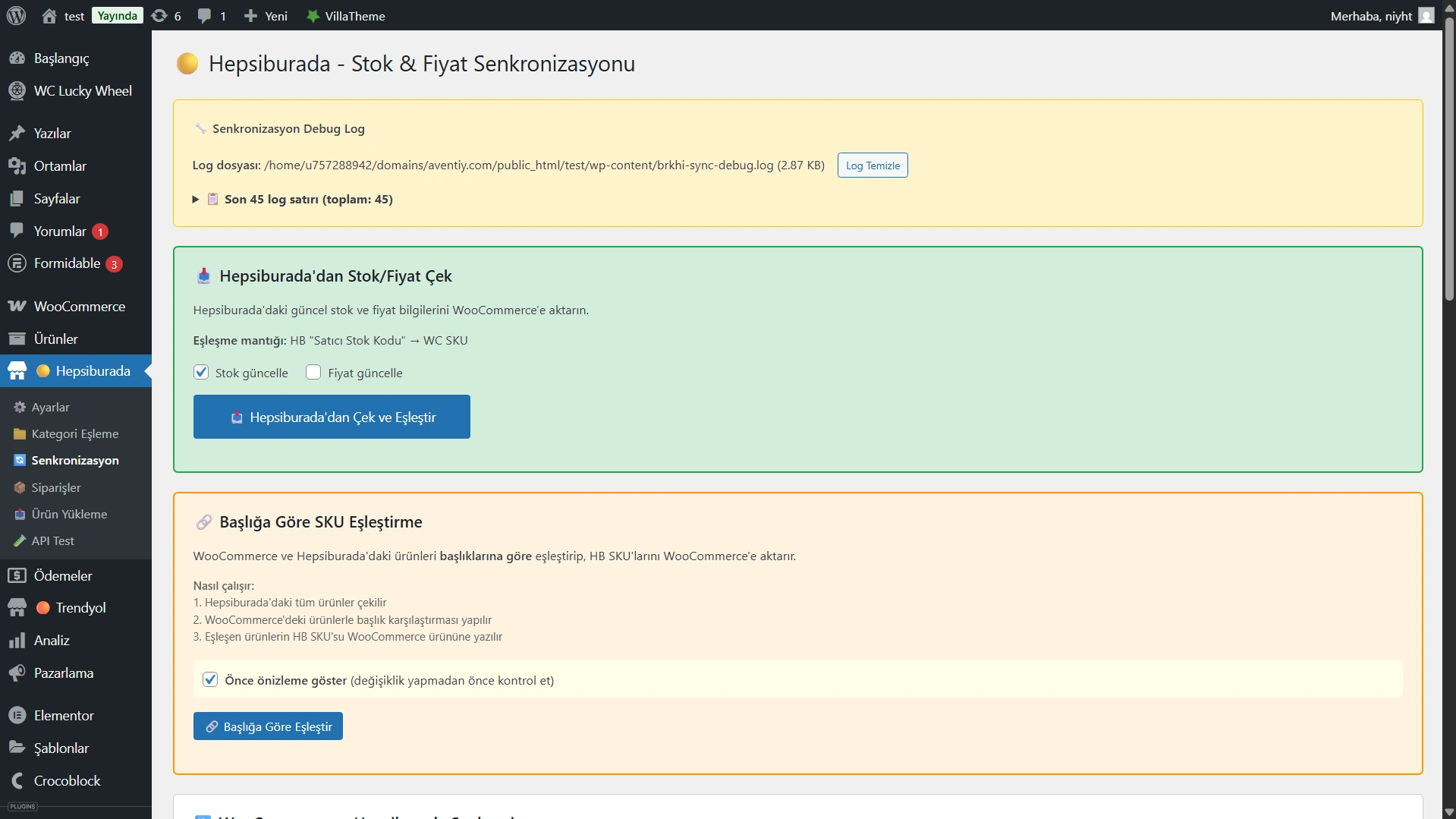Uncheck the Önce önizleme göster checkbox
Screen dimensions: 1456x819
click(x=210, y=680)
